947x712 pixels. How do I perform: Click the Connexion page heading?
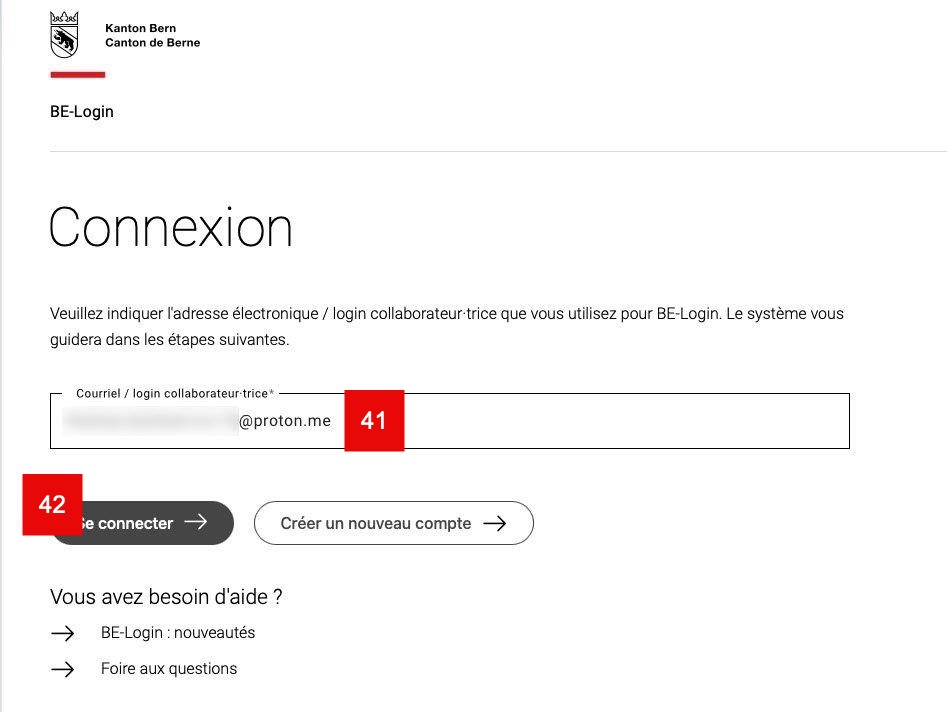171,227
